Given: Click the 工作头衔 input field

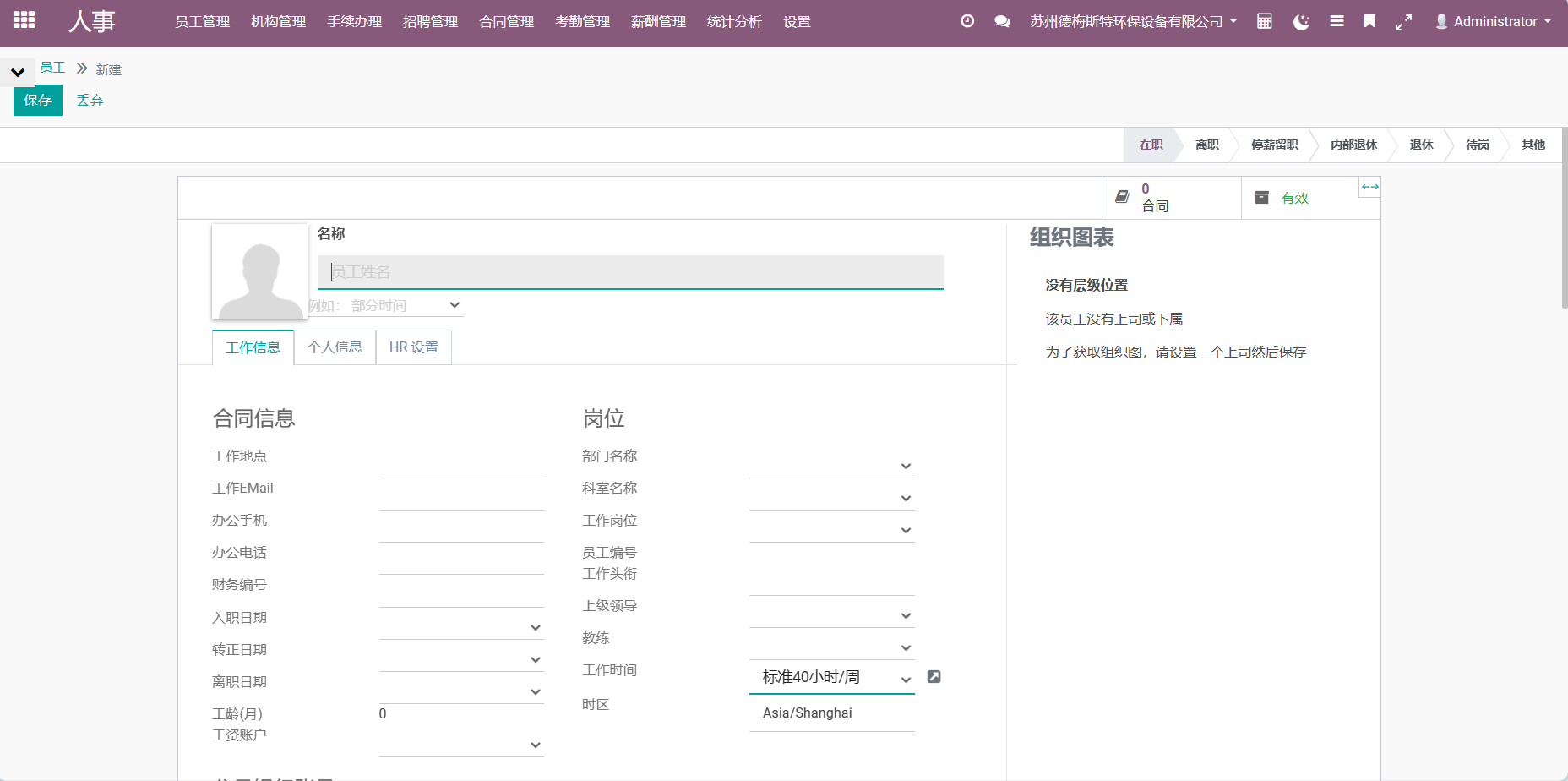Looking at the screenshot, I should click(x=831, y=580).
